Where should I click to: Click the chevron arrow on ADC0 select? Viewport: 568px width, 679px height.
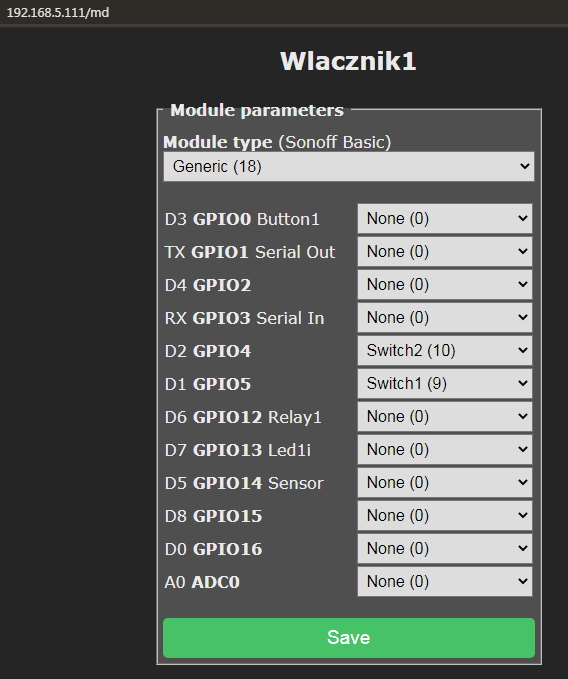(523, 581)
